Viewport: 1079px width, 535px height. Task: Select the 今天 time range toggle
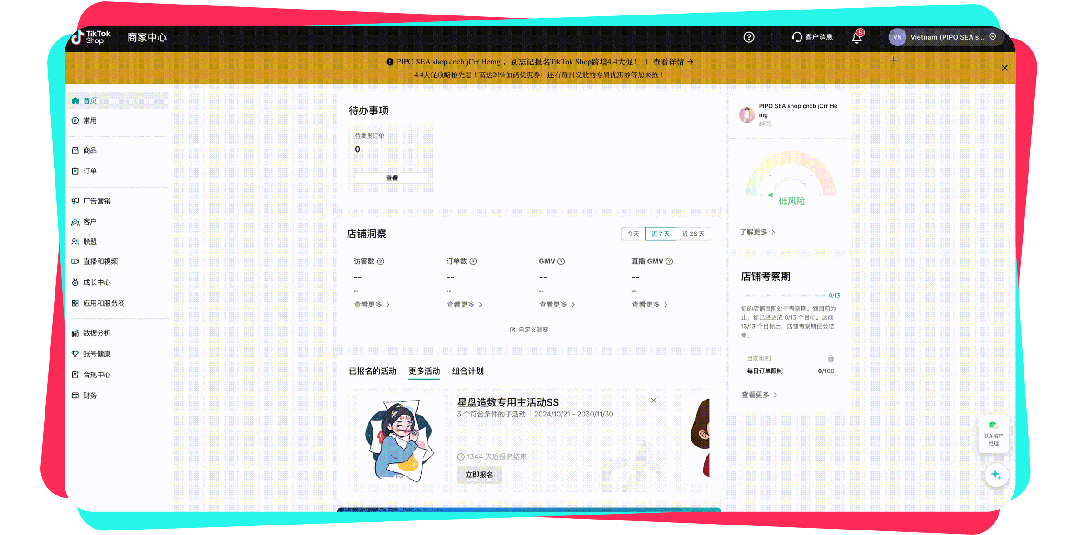coord(632,234)
